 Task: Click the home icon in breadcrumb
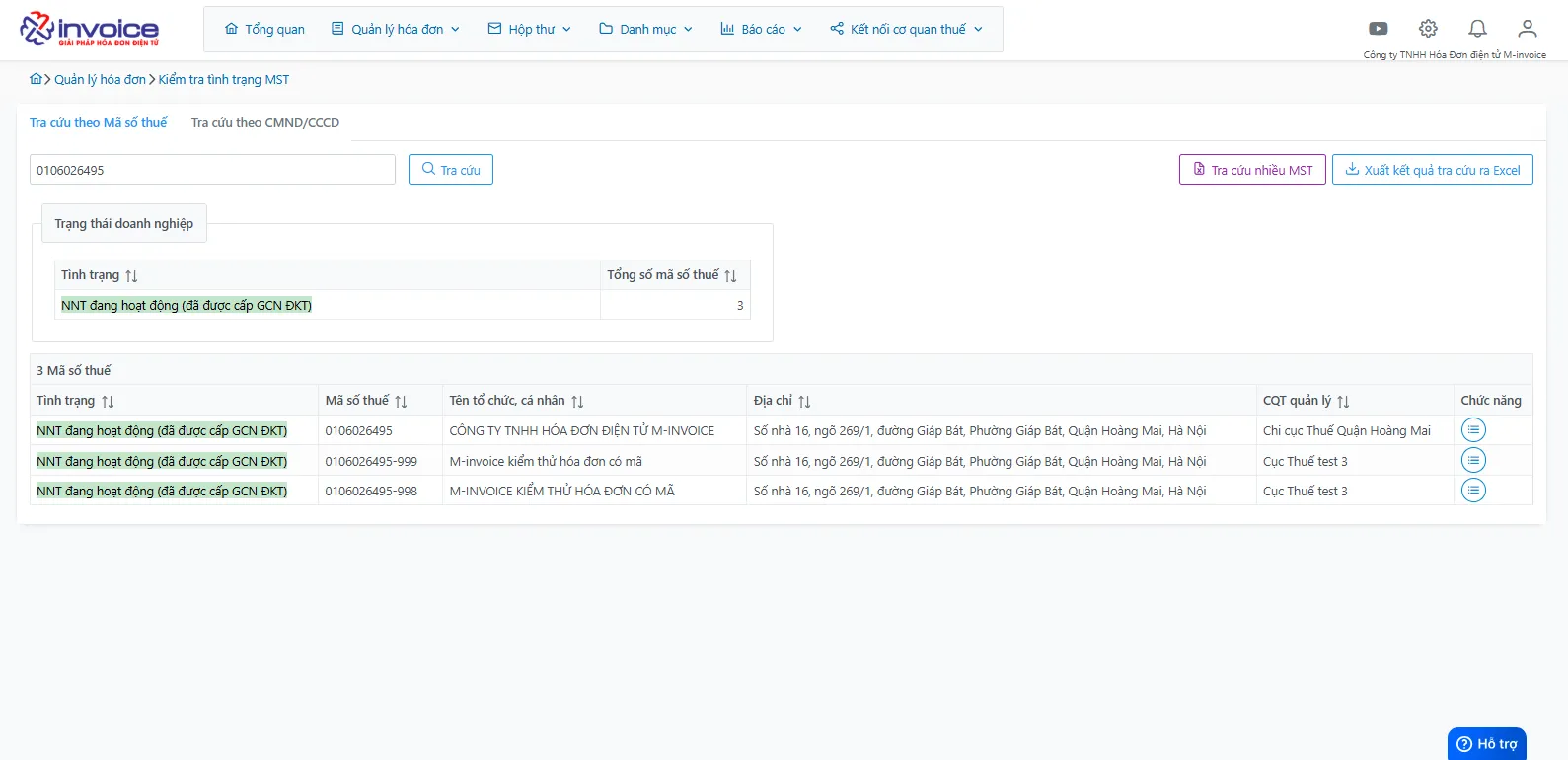(37, 79)
